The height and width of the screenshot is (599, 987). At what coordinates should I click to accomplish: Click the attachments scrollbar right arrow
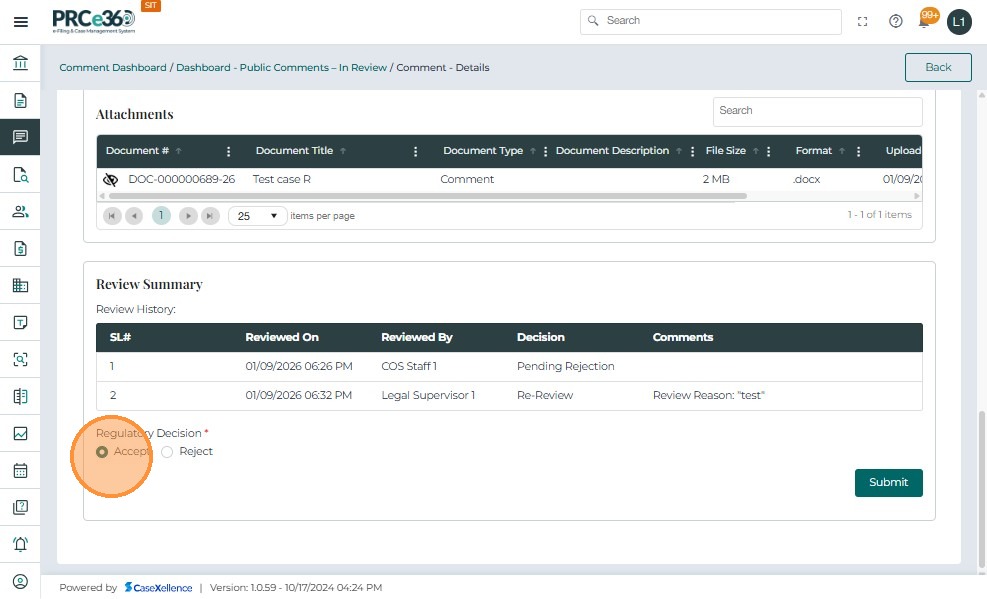pos(916,196)
